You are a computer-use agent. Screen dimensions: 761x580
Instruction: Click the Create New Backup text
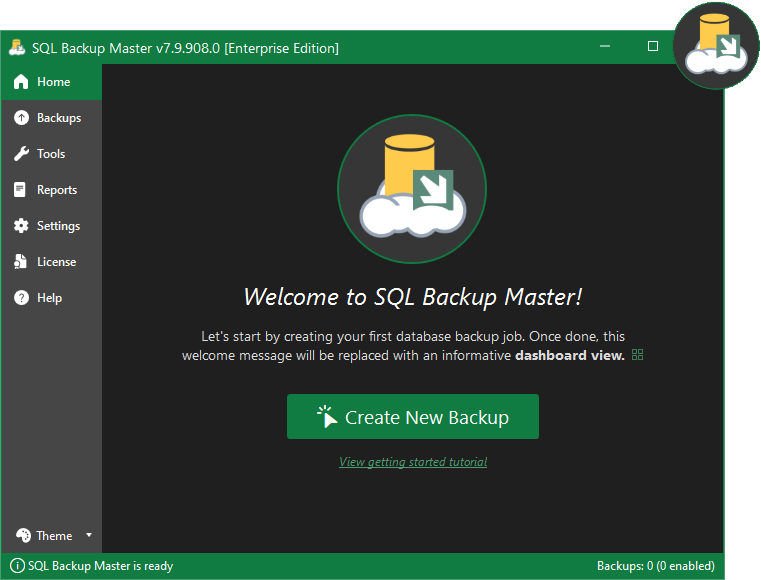[x=427, y=417]
